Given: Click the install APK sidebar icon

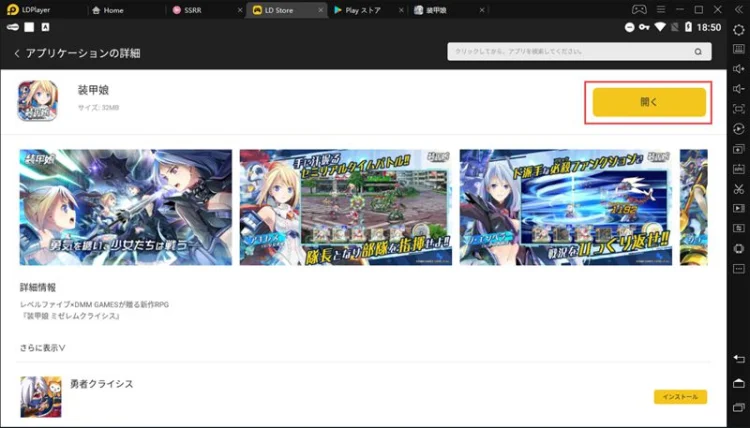Looking at the screenshot, I should [x=739, y=169].
